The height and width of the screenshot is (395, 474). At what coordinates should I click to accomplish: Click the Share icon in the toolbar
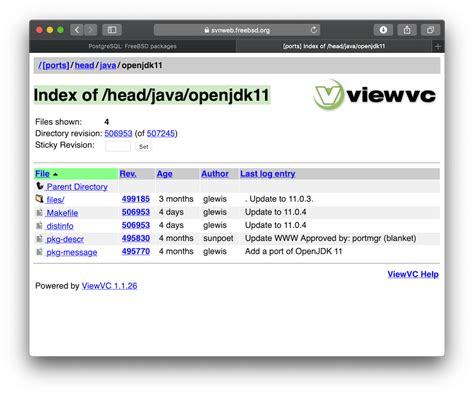click(407, 30)
